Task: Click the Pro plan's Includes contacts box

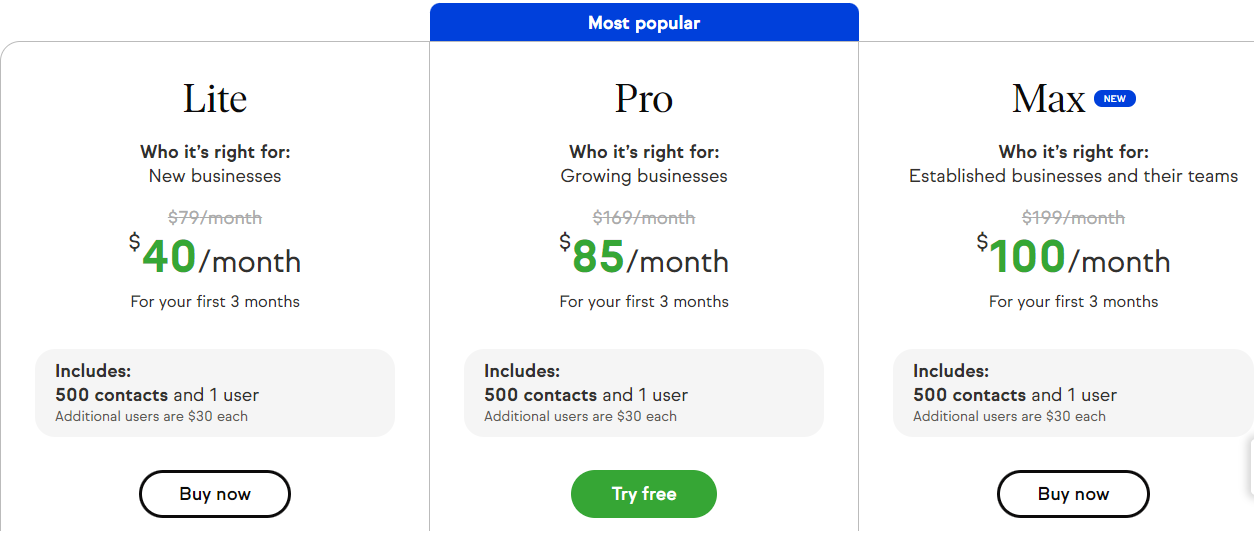Action: [644, 393]
